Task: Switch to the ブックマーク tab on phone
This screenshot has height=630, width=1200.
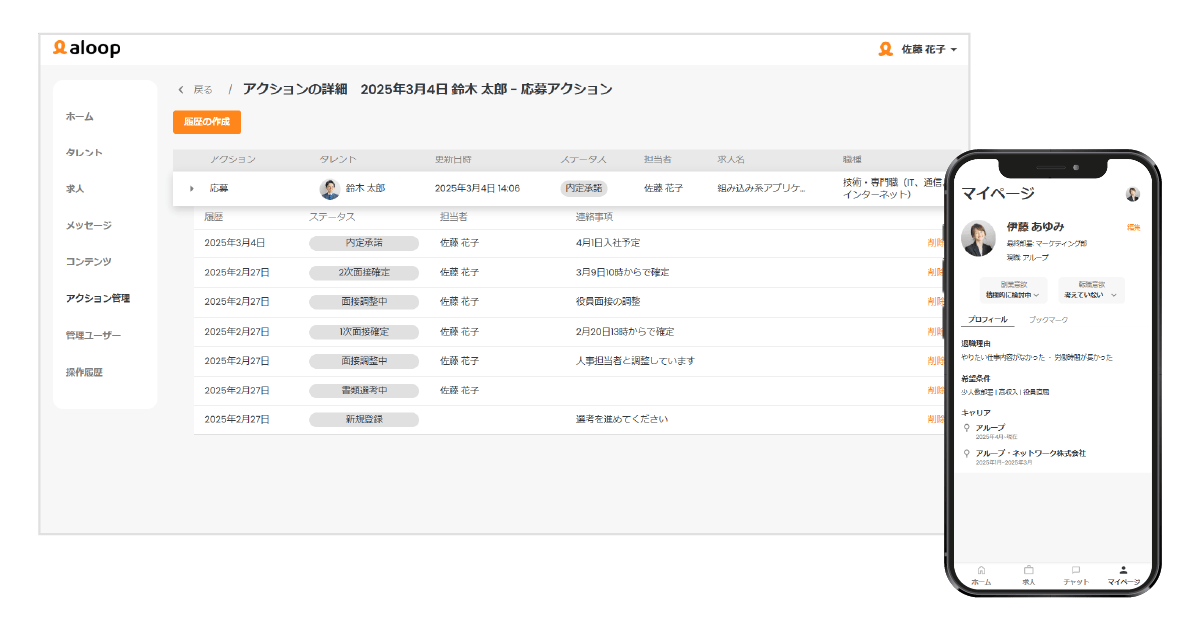Action: pyautogui.click(x=1048, y=320)
